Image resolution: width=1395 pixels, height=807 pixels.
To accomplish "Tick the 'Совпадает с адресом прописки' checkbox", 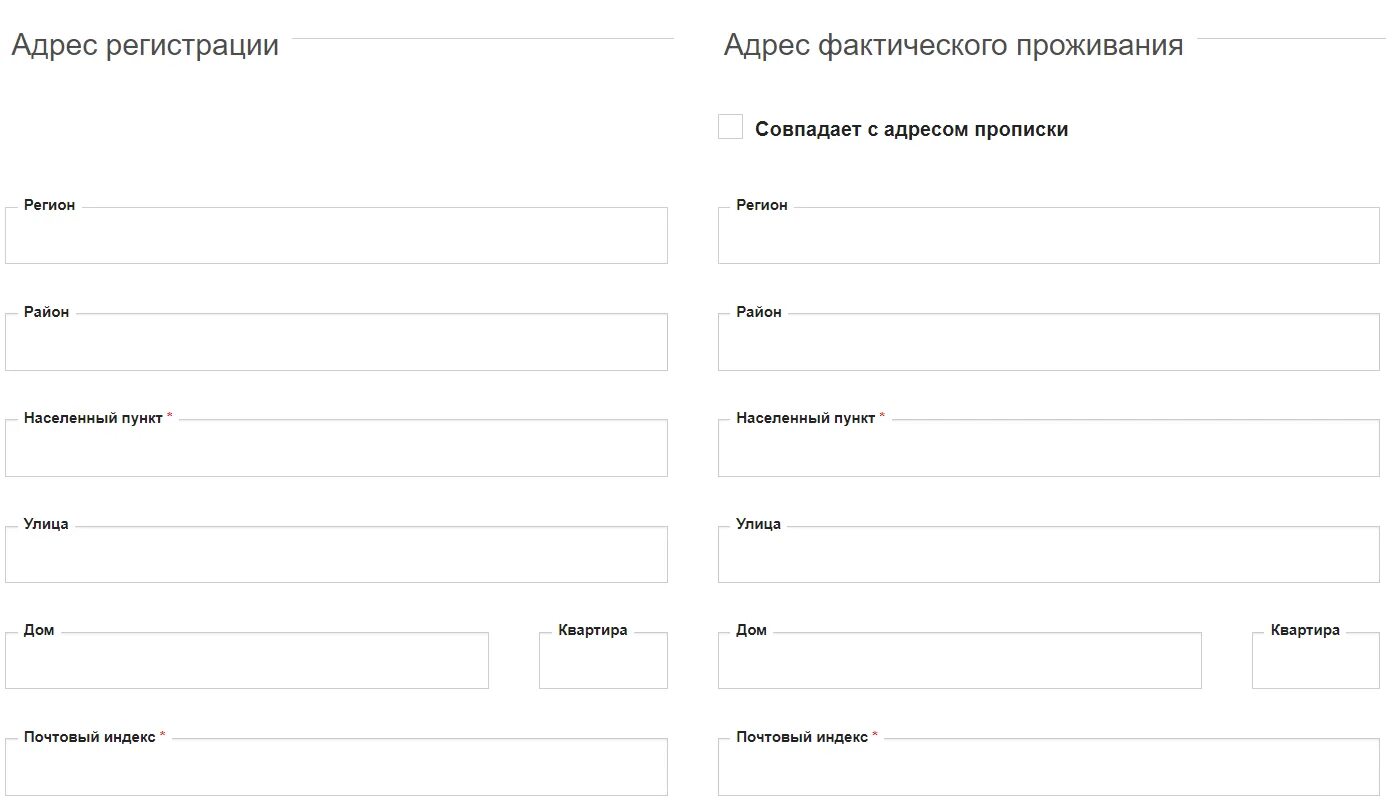I will click(x=730, y=127).
